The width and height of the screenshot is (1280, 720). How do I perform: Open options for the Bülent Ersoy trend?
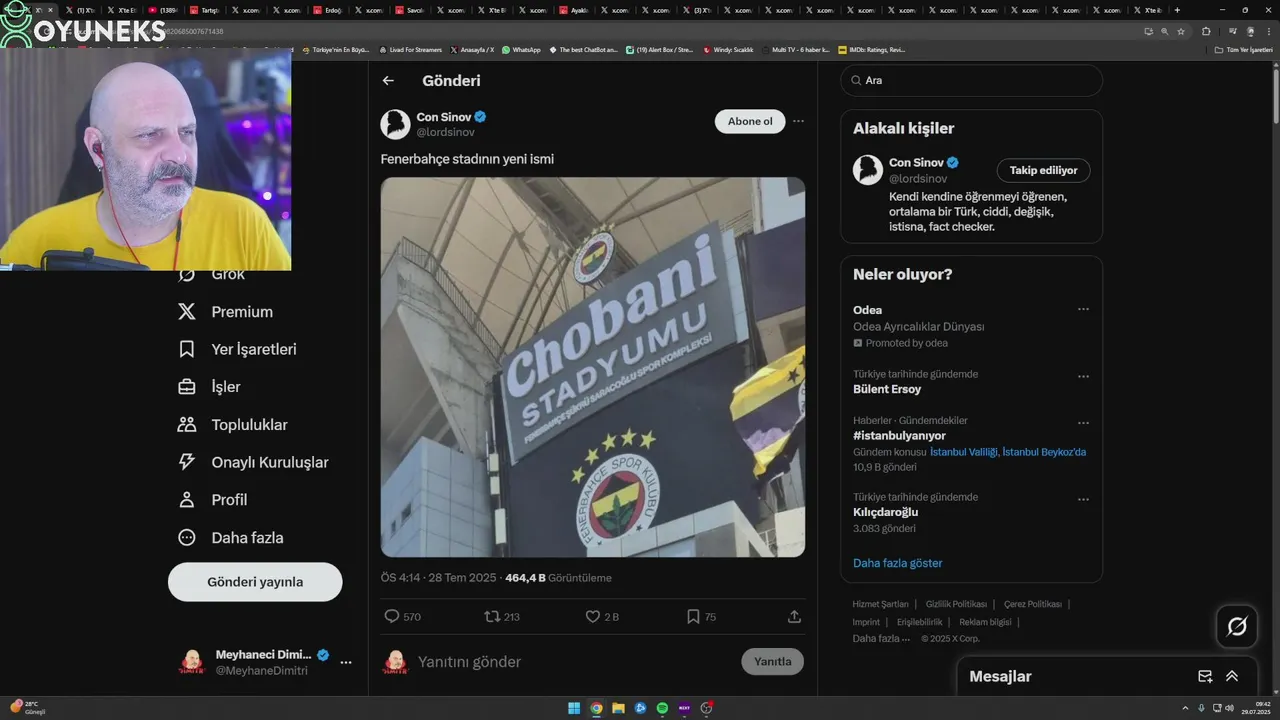pyautogui.click(x=1083, y=377)
